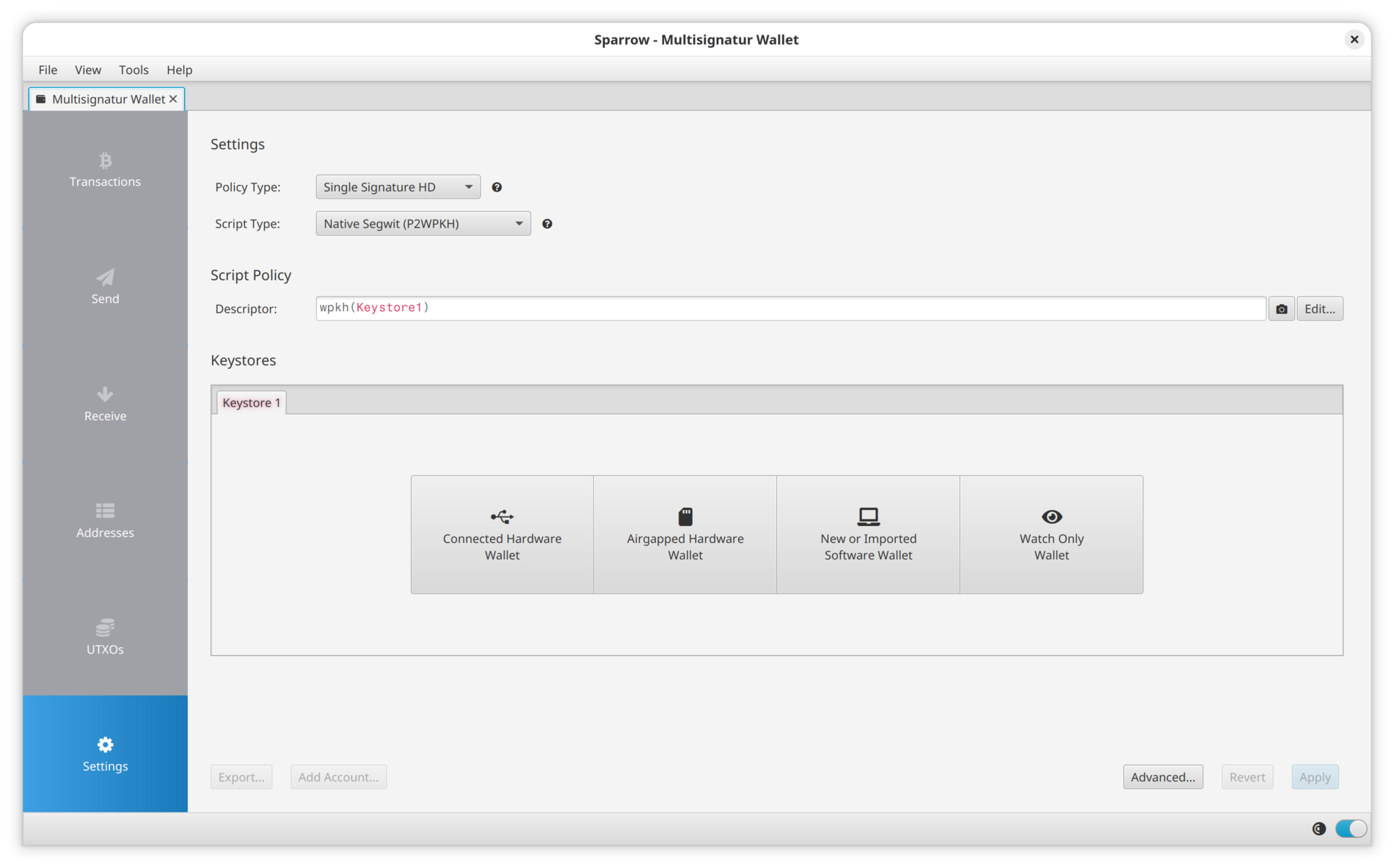Screen dimensions: 1394x868
Task: Choose New or Imported Software Wallet
Action: pyautogui.click(x=869, y=534)
